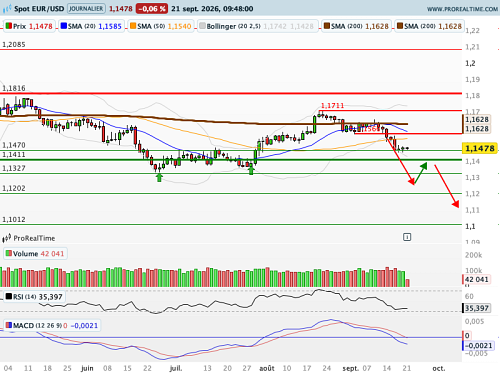Viewport: 500px width, 375px height.
Task: Select the SMA (200) legend entry right after Bollinger
Action: [356, 26]
